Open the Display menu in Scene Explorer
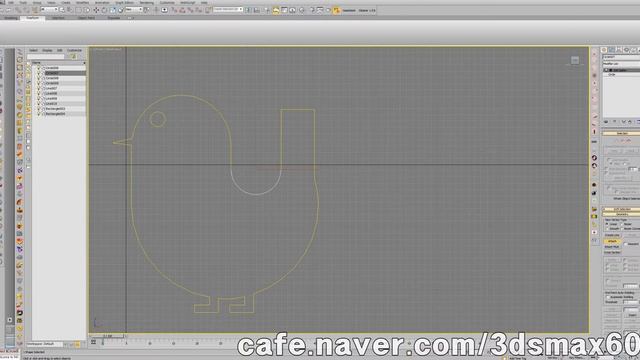This screenshot has width=640, height=360. [x=47, y=50]
